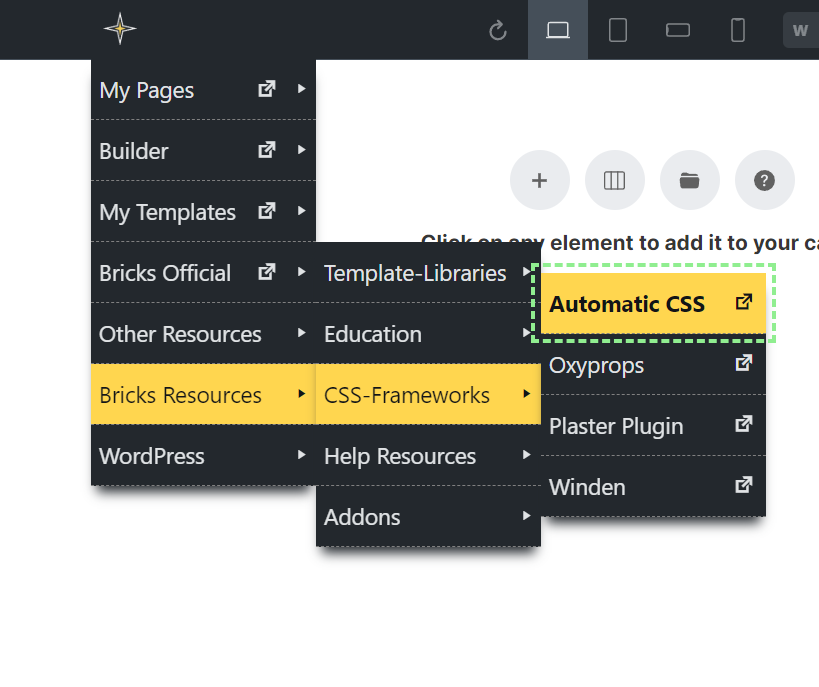Open the columns layout icon button
The image size is (819, 687).
(615, 181)
